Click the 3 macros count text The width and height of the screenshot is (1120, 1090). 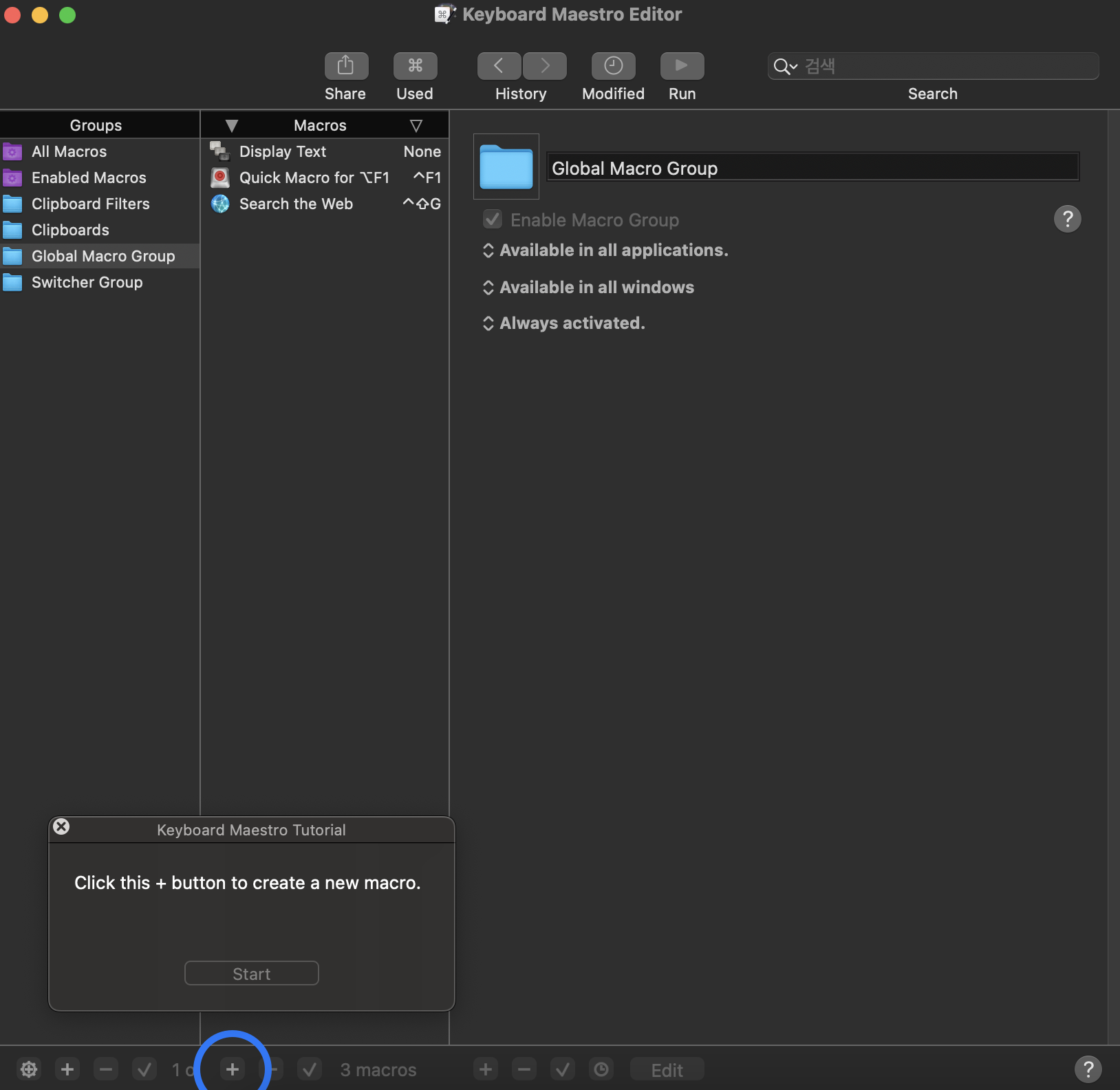[x=378, y=1070]
